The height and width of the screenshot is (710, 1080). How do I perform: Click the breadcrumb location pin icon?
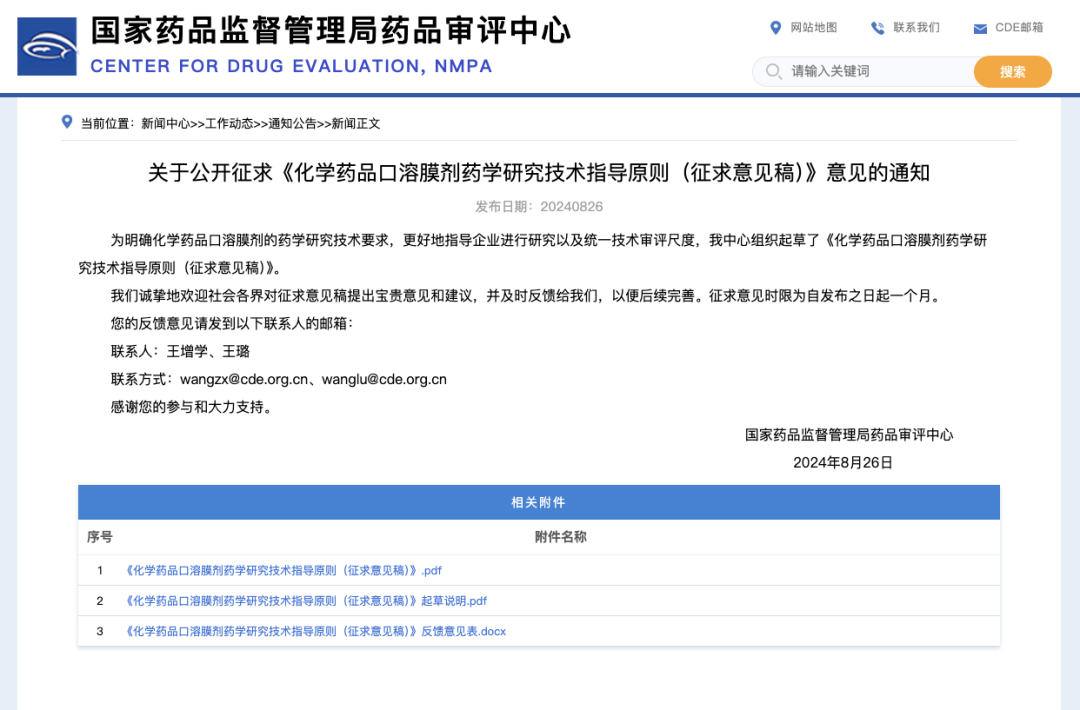click(65, 123)
